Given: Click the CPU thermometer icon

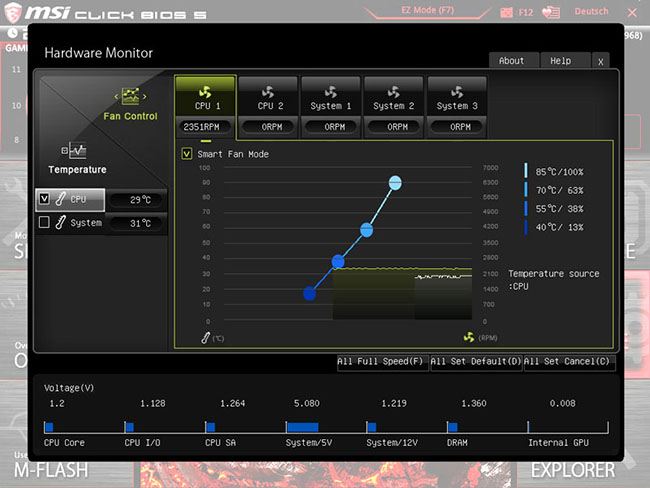Looking at the screenshot, I should [61, 199].
